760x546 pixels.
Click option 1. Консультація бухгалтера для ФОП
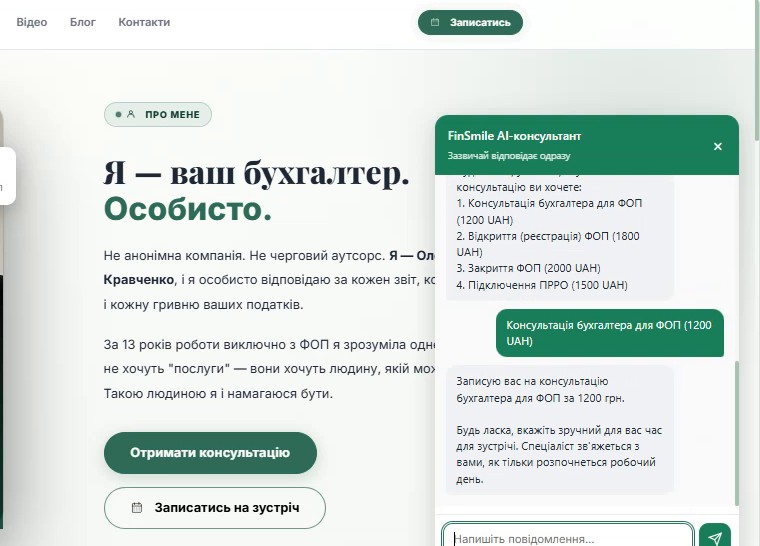click(x=549, y=211)
